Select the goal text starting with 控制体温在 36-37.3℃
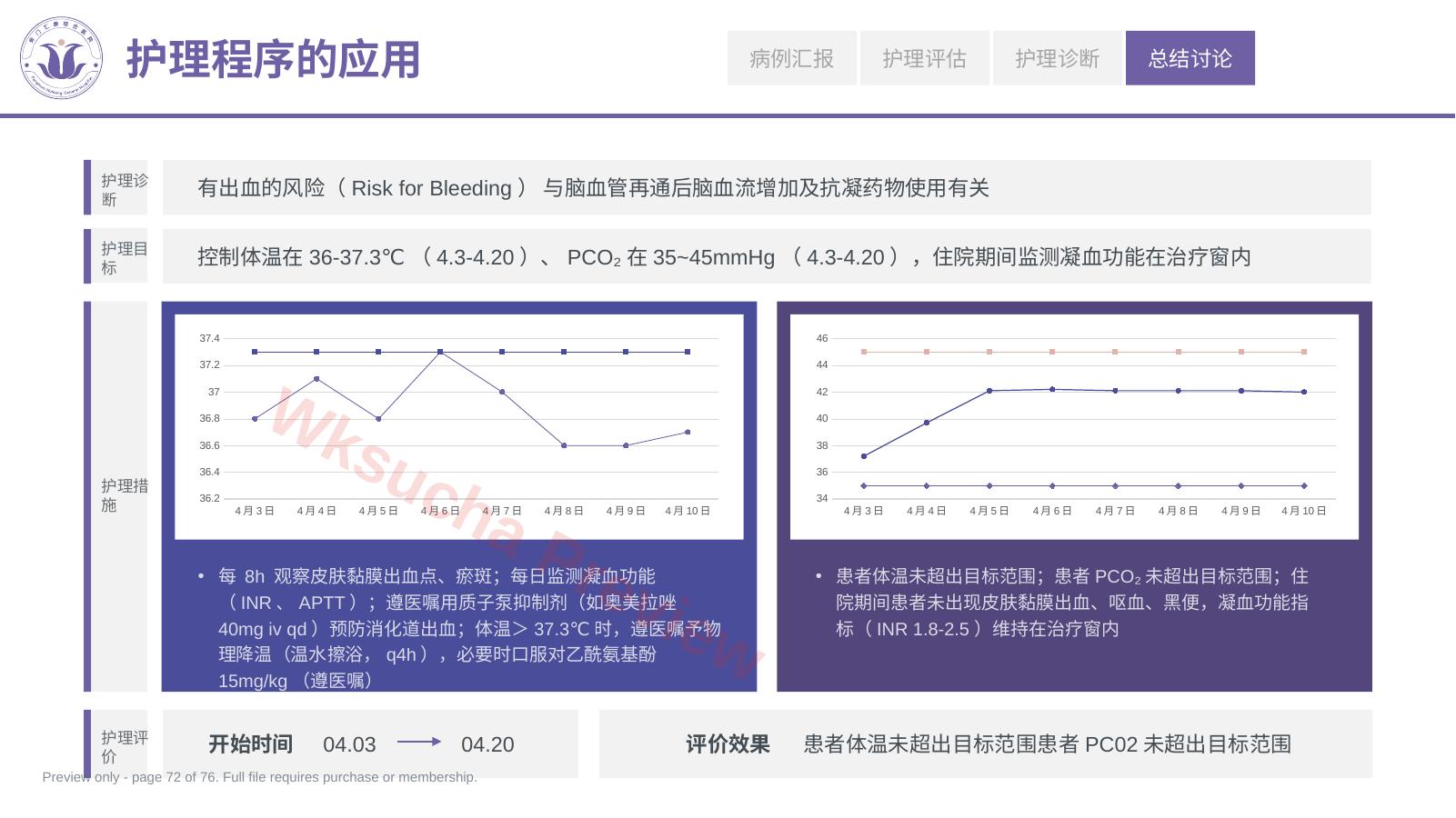The width and height of the screenshot is (1456, 818). [724, 257]
